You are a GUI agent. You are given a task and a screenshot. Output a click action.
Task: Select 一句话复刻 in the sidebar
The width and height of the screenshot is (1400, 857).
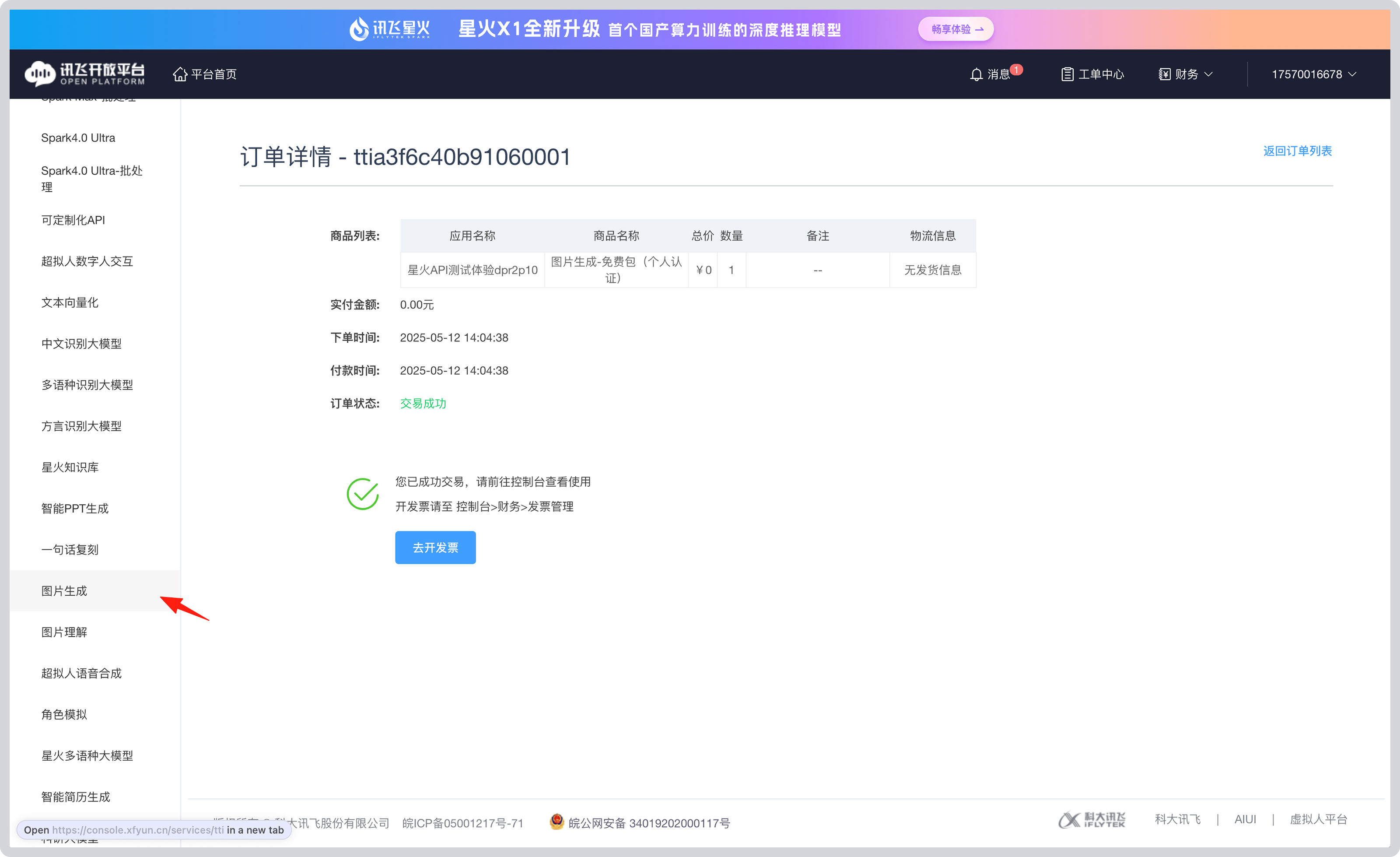(x=69, y=550)
